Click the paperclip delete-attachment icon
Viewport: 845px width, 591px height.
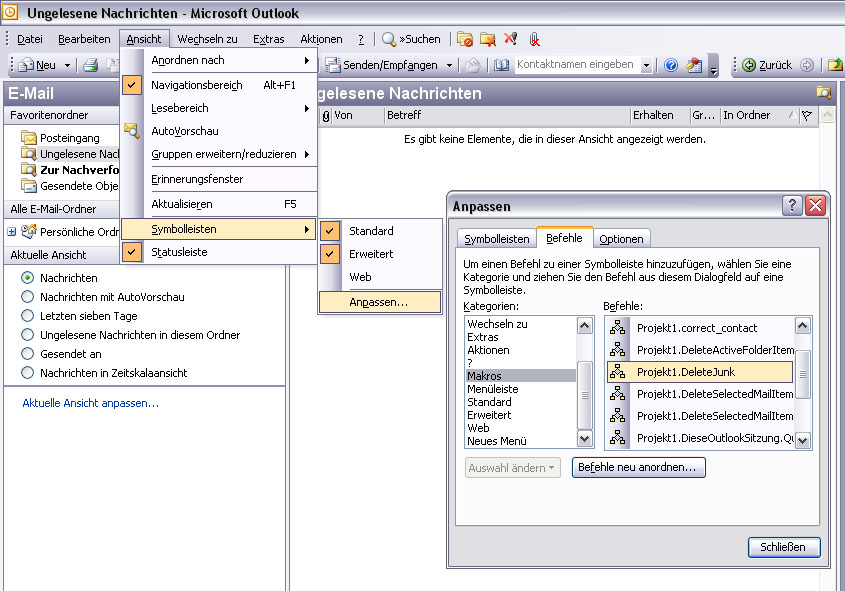(x=534, y=39)
